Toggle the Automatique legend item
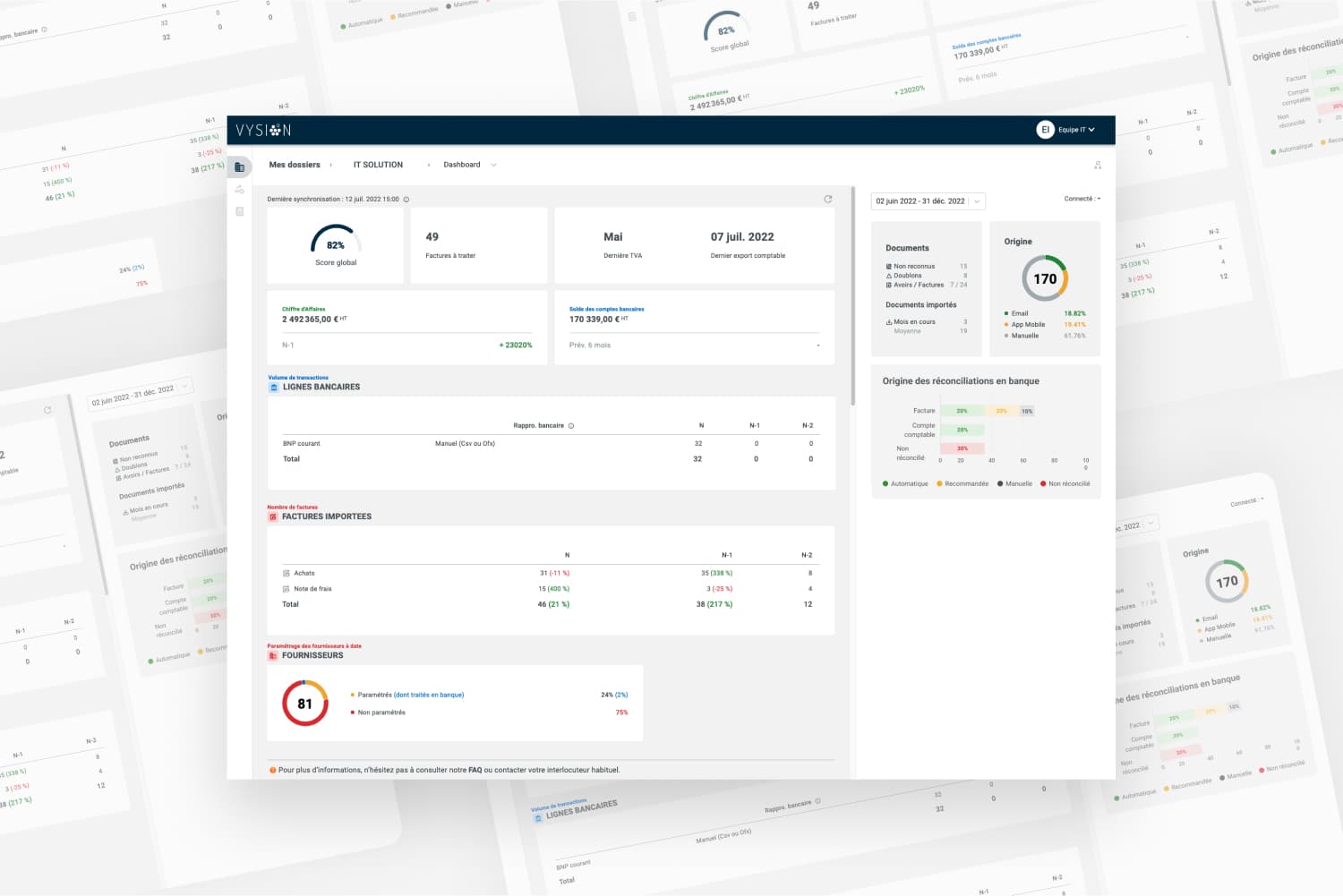Viewport: 1343px width, 896px height. click(x=905, y=484)
